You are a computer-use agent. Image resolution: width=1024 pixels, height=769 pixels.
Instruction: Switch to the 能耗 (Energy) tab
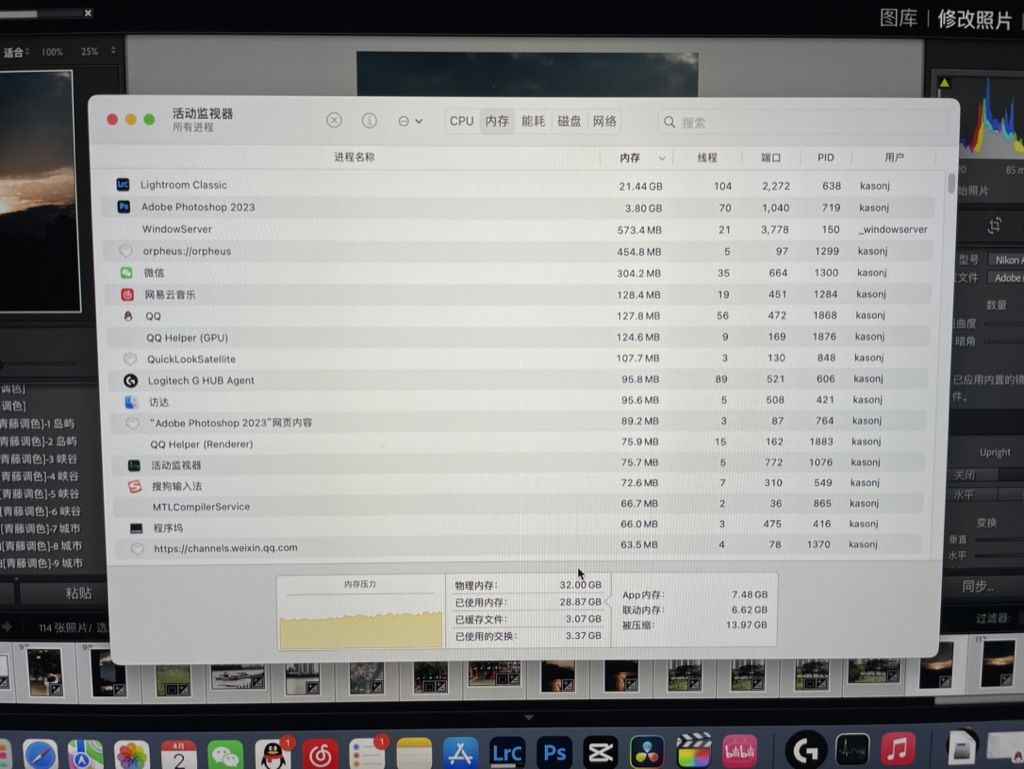coord(533,120)
